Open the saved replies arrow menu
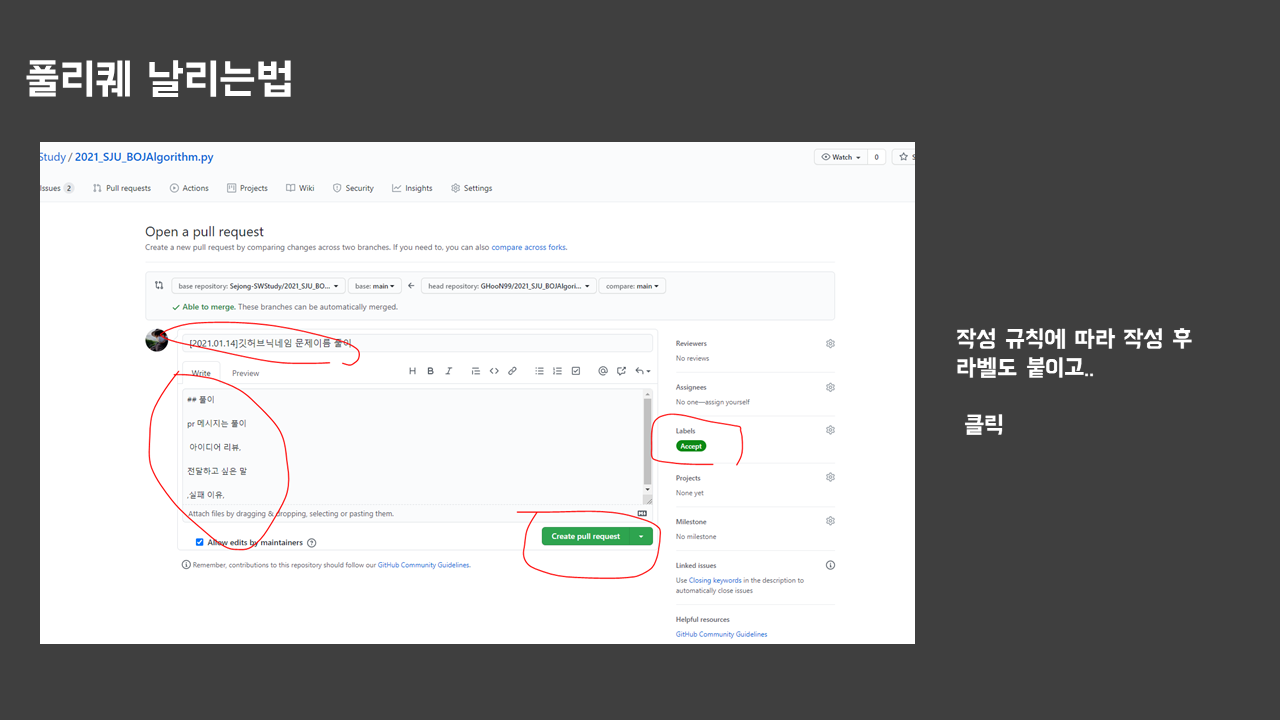 pos(642,371)
